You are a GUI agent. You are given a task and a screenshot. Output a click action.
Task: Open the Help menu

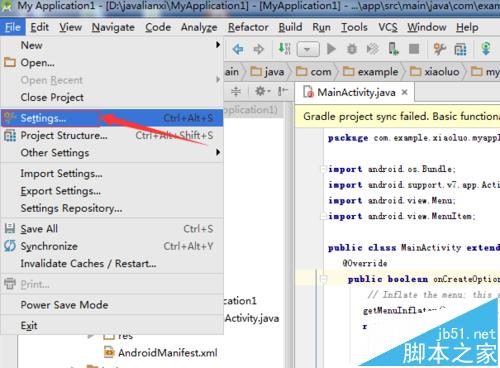(x=467, y=27)
